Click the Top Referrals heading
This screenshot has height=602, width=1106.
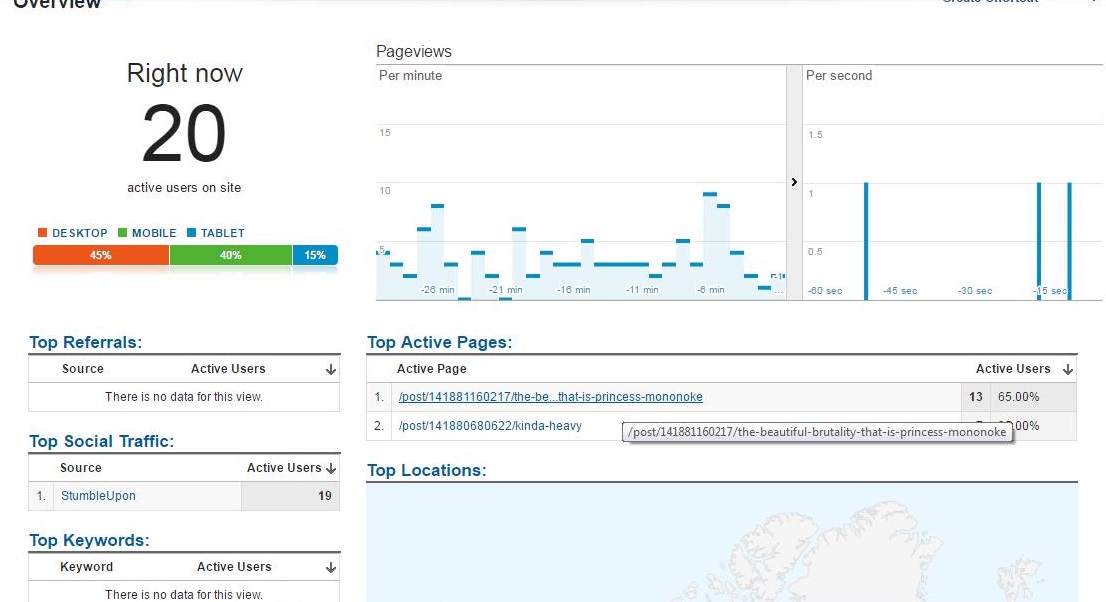[x=85, y=342]
